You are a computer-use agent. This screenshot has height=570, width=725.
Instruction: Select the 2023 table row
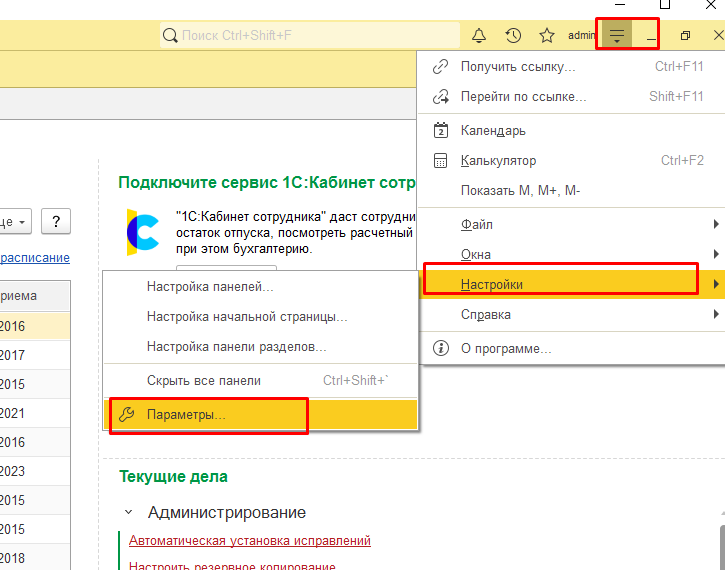pos(35,471)
